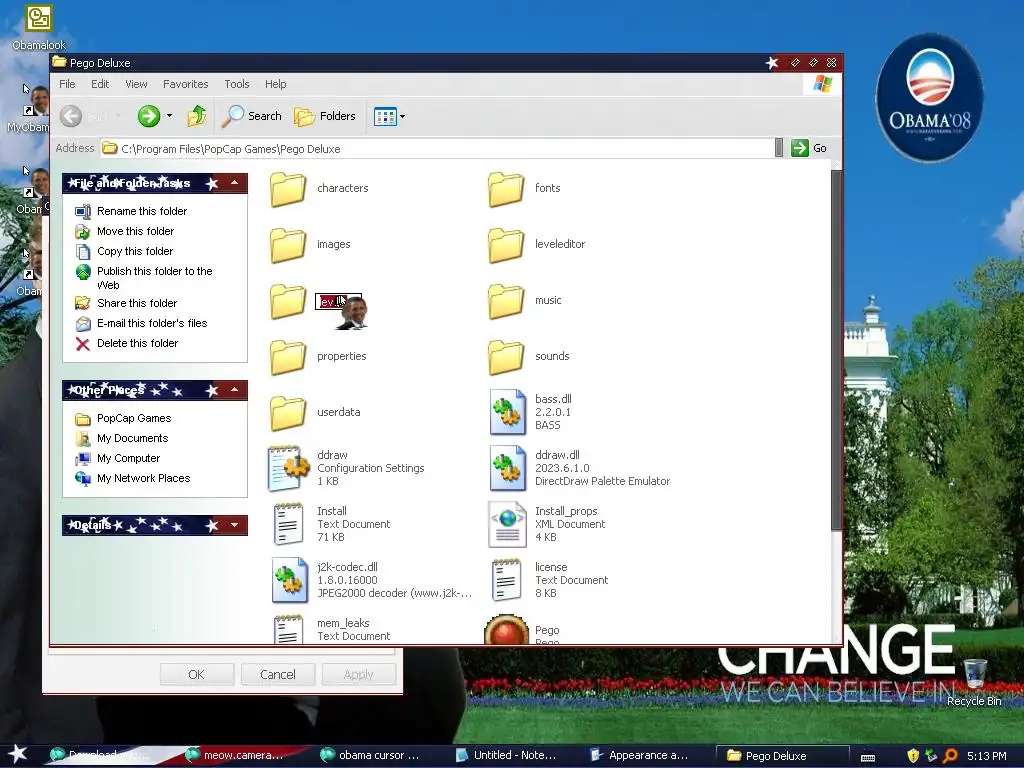Click Rename this folder link
1024x768 pixels.
coord(142,211)
